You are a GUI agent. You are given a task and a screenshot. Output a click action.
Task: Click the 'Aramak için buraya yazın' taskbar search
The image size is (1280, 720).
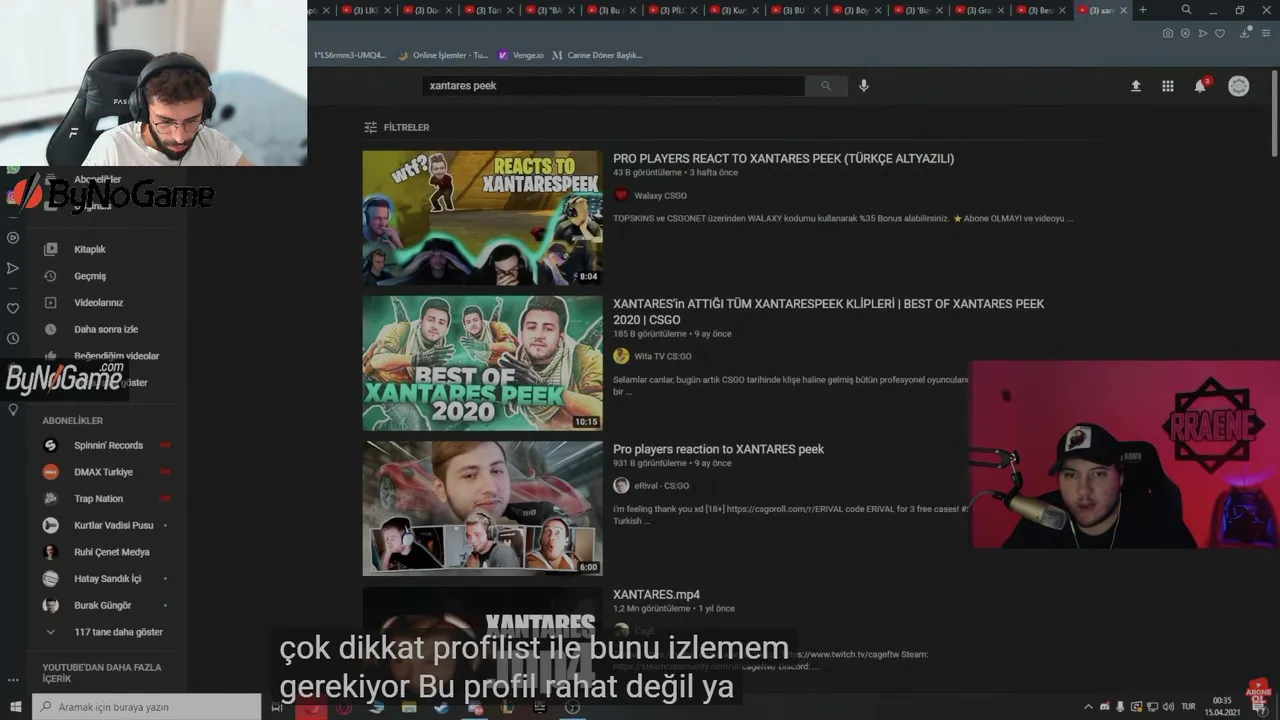[x=147, y=707]
